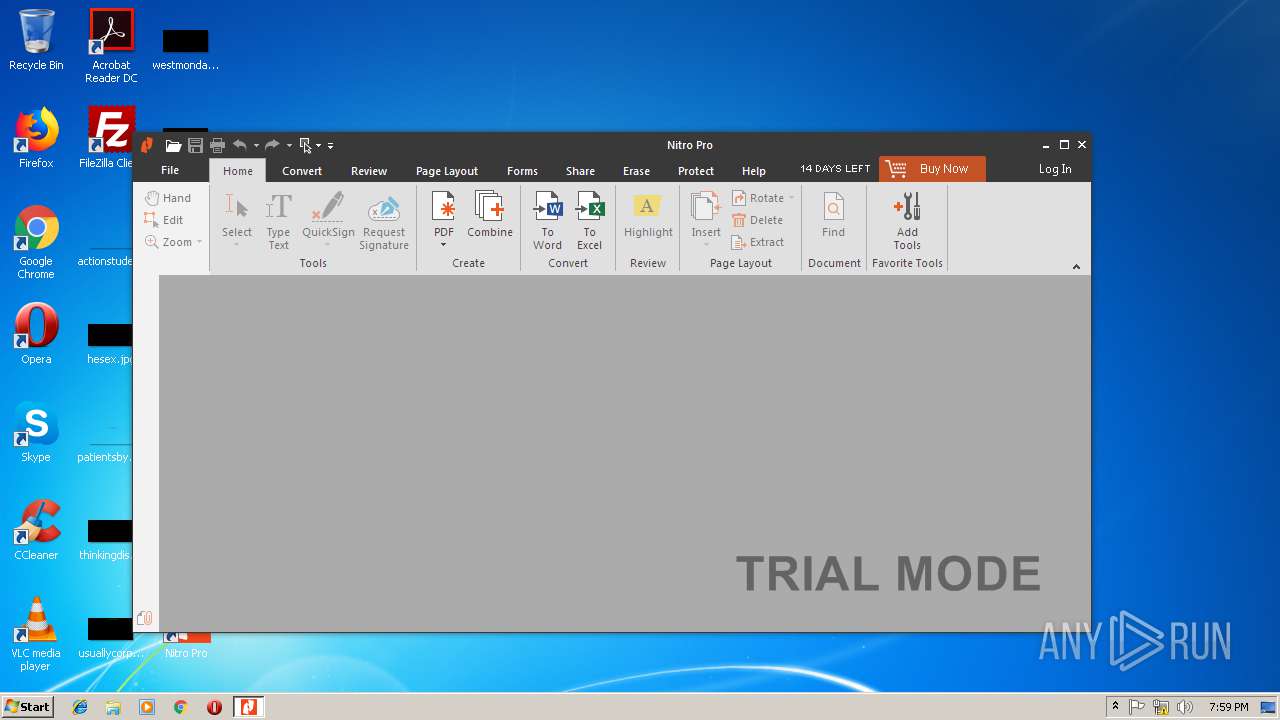This screenshot has height=720, width=1280.
Task: Switch to the Convert tab
Action: point(302,171)
